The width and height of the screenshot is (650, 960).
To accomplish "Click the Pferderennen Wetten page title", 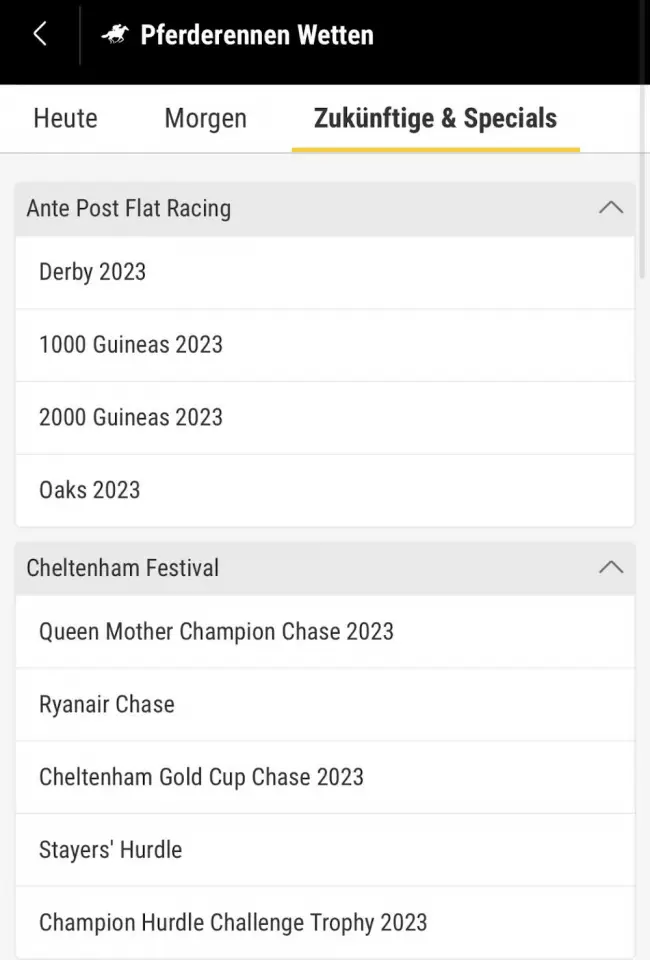I will [257, 35].
